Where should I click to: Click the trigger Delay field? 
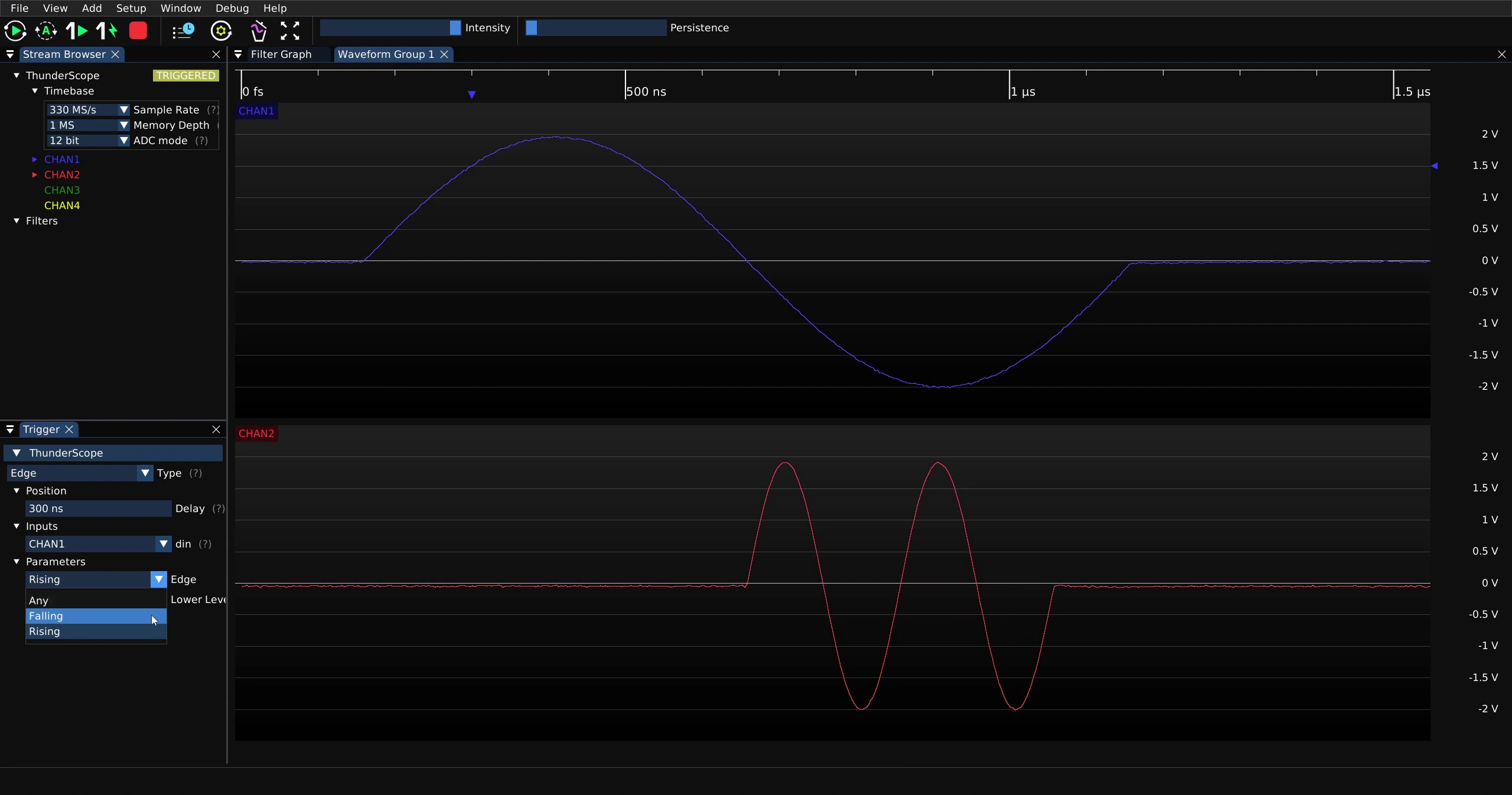tap(98, 509)
